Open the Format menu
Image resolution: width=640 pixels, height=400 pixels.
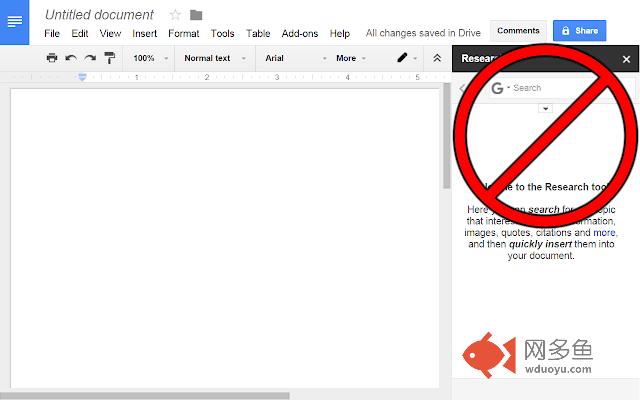pyautogui.click(x=184, y=33)
